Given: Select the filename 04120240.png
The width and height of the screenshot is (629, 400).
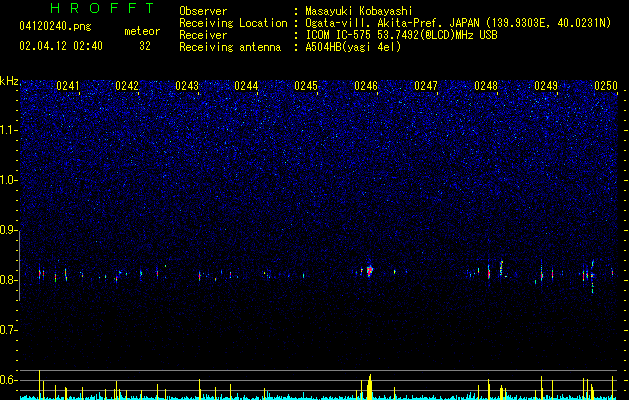Looking at the screenshot, I should 55,27.
